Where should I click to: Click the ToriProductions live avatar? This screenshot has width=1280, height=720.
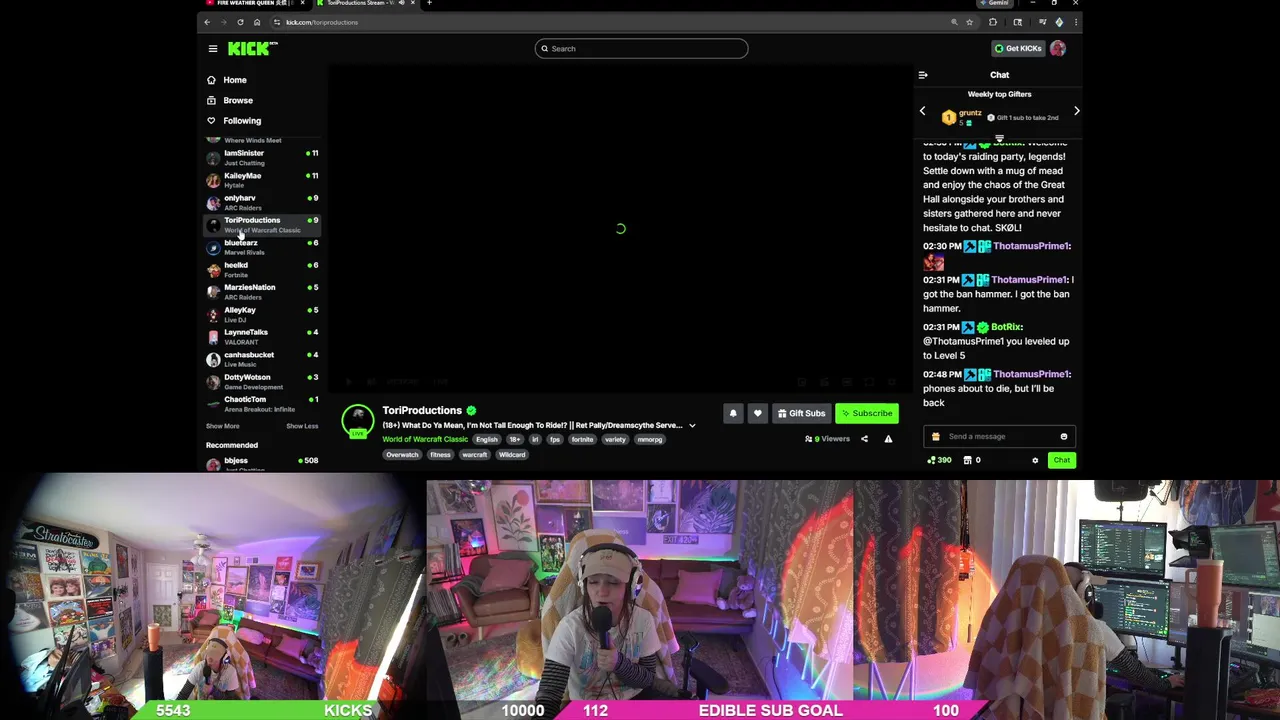click(358, 420)
